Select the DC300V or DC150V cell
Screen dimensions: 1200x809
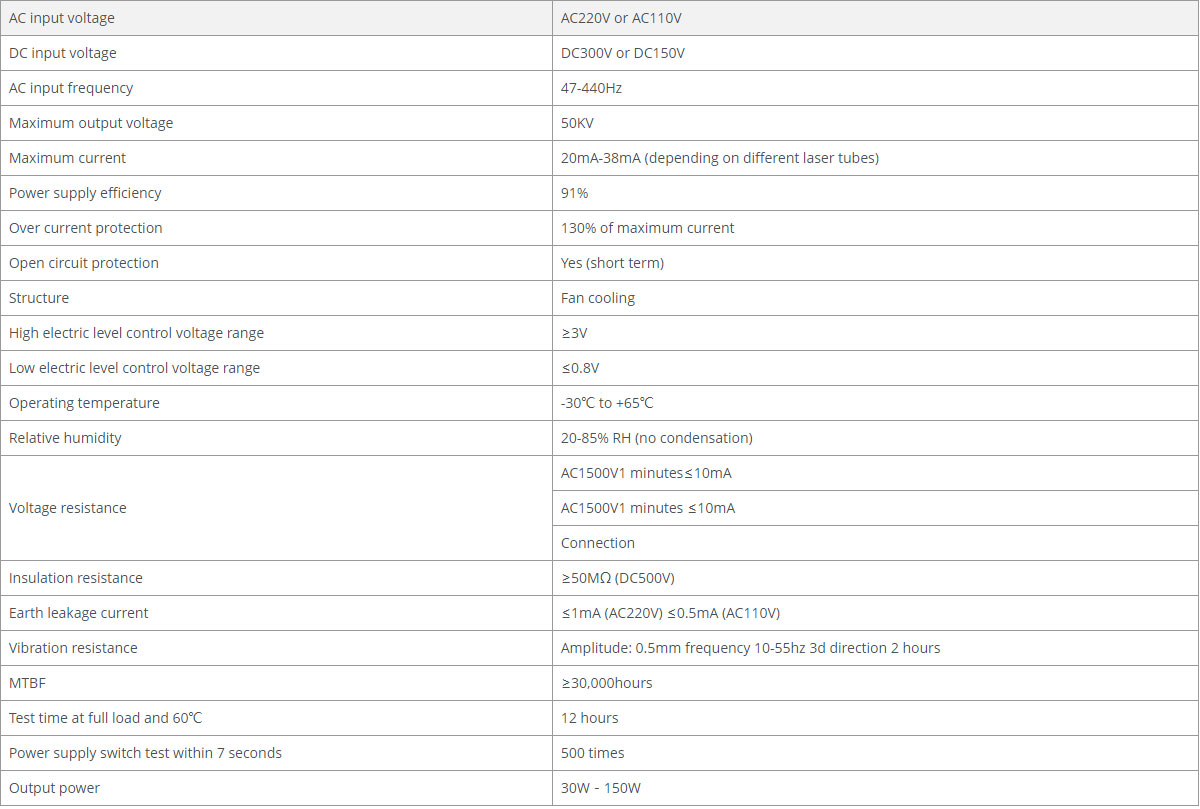pos(622,53)
